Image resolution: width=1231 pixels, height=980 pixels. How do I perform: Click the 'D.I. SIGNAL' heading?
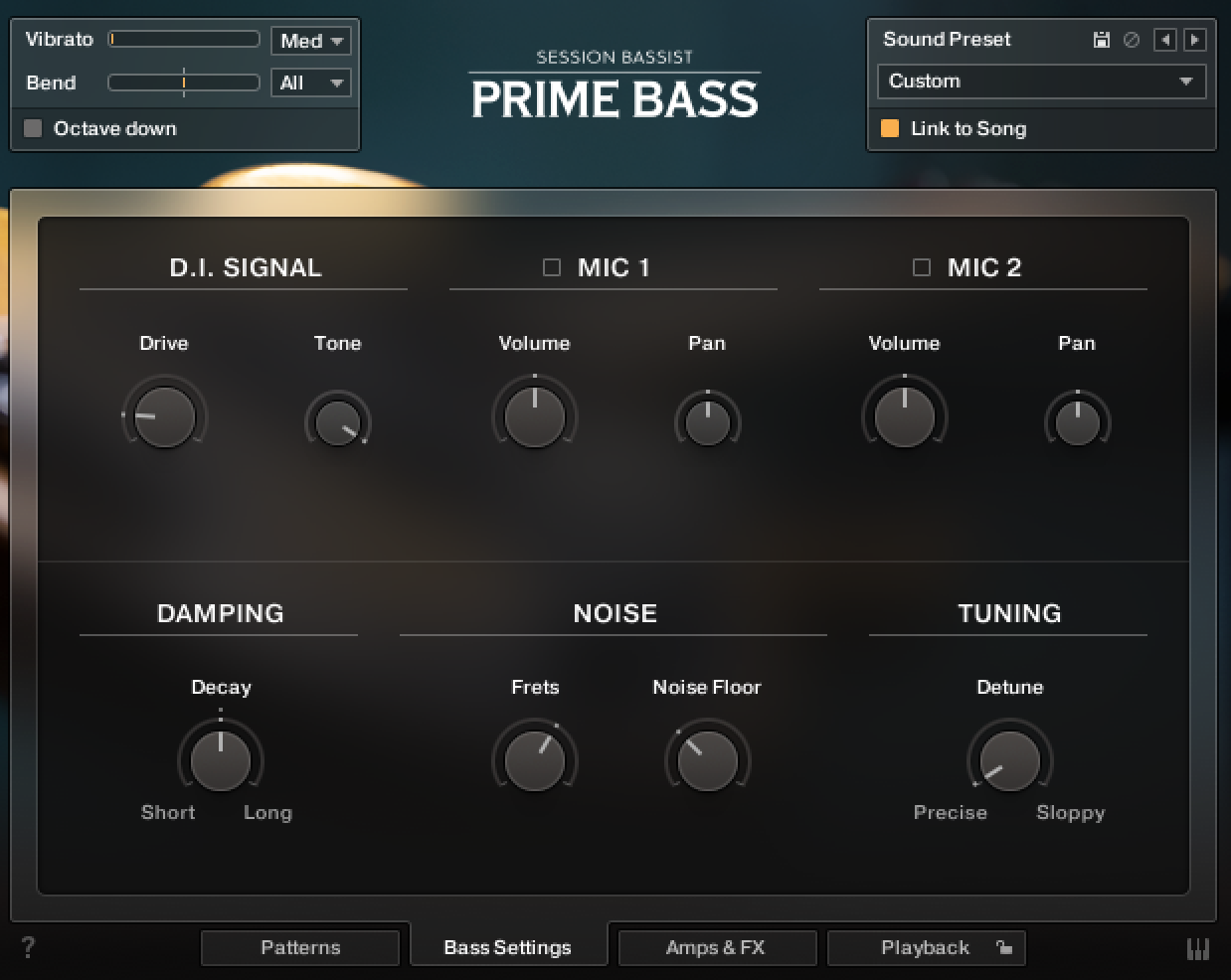pos(246,267)
